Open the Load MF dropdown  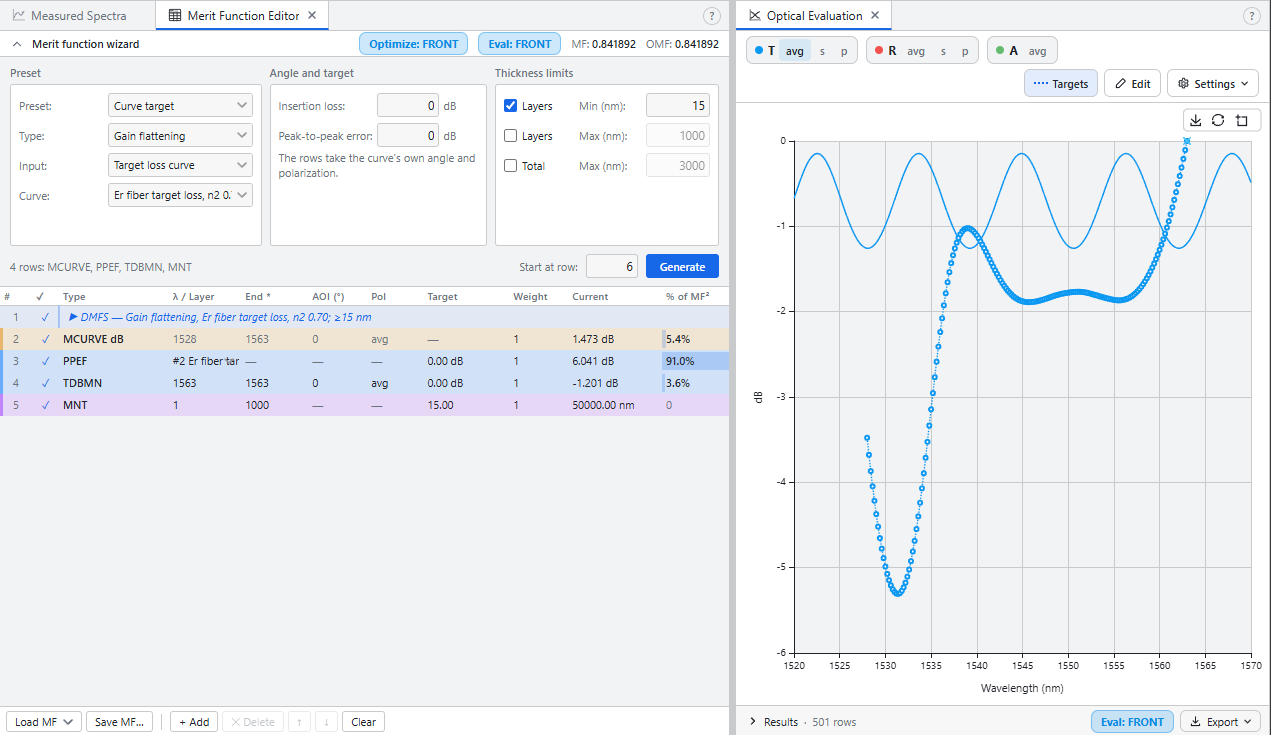pos(44,722)
